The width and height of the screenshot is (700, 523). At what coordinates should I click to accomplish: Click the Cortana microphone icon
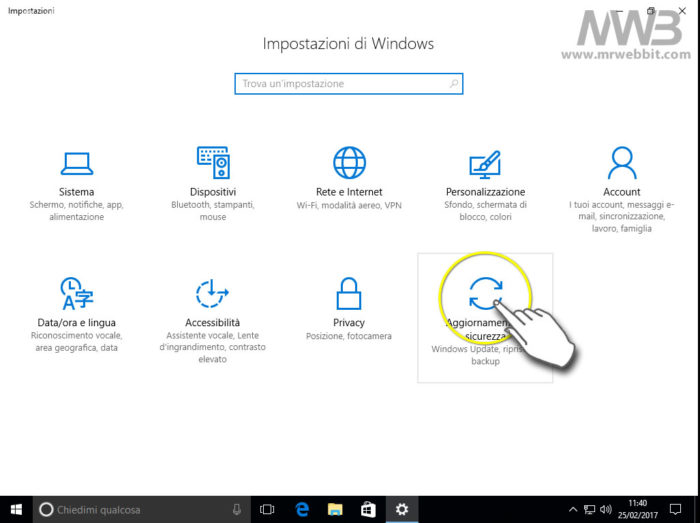237,510
